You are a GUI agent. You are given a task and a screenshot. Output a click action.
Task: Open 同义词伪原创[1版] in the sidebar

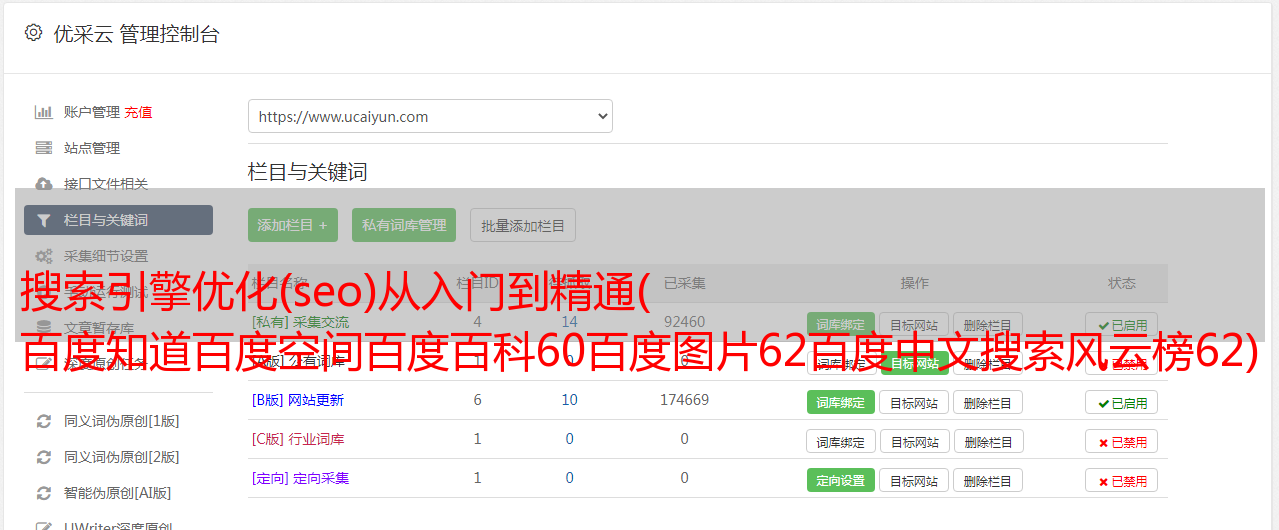[x=122, y=421]
